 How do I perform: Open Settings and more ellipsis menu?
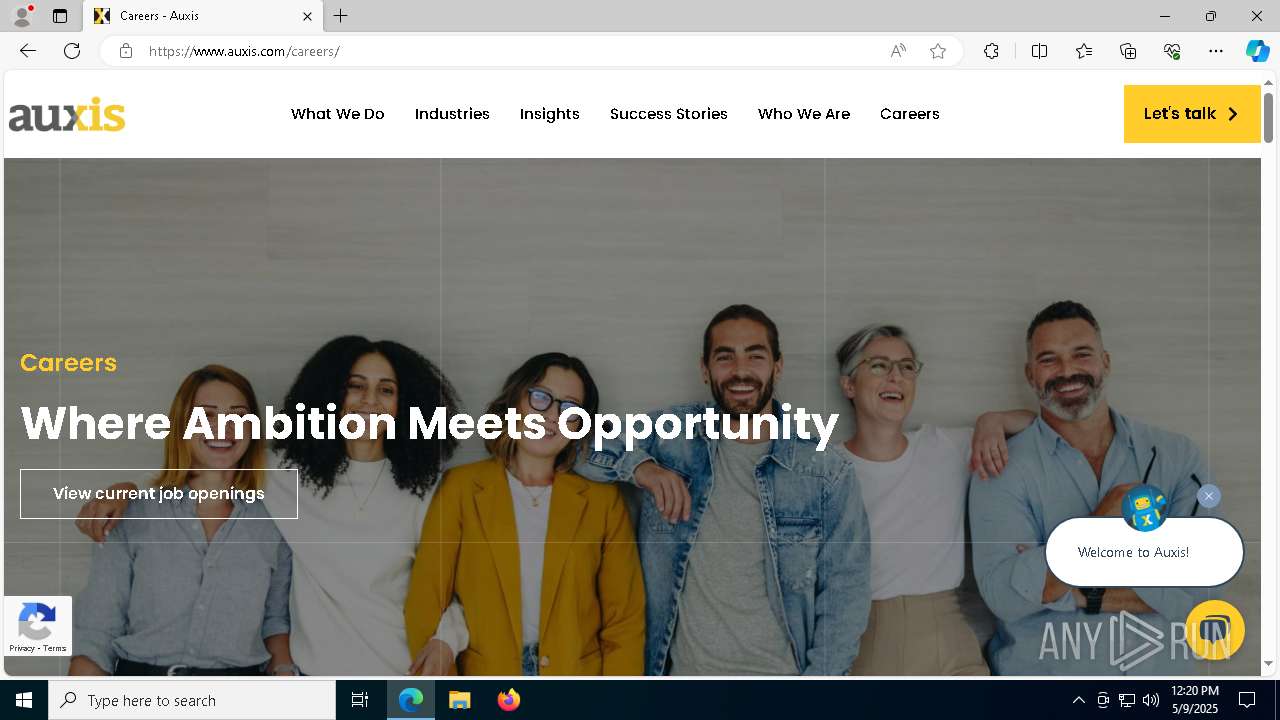[1216, 51]
